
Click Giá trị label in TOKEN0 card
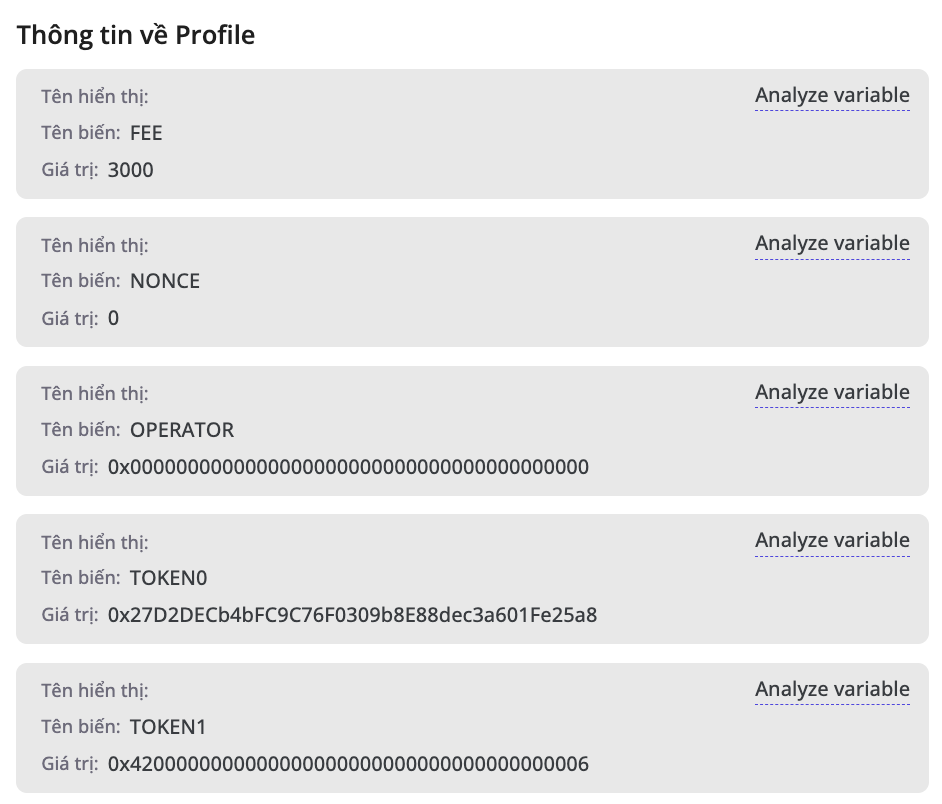point(70,616)
